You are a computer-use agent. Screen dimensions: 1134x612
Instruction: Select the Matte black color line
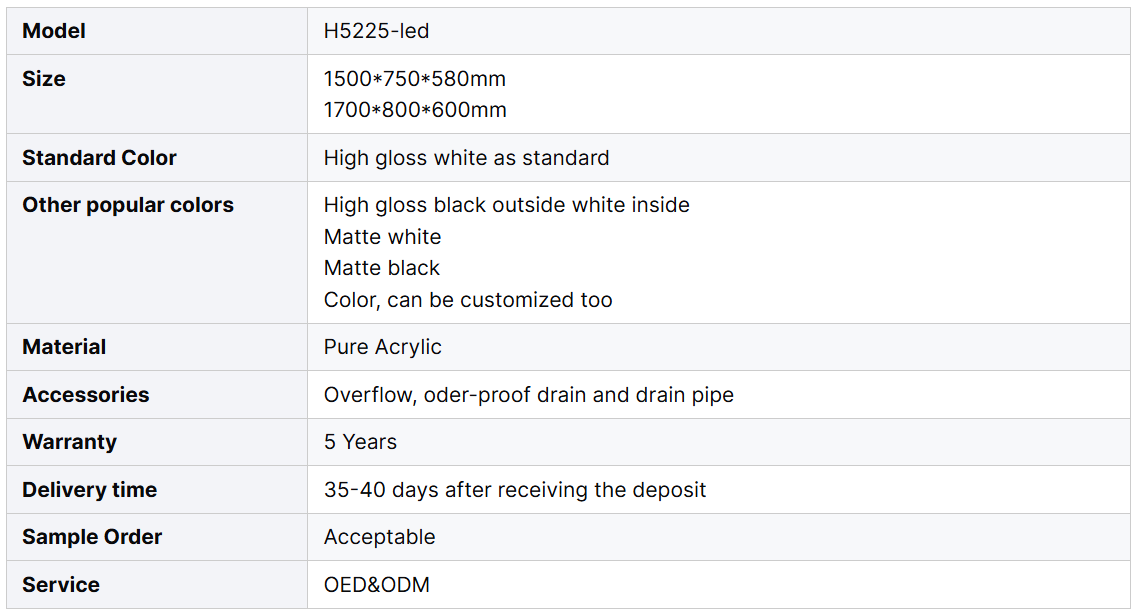point(381,268)
